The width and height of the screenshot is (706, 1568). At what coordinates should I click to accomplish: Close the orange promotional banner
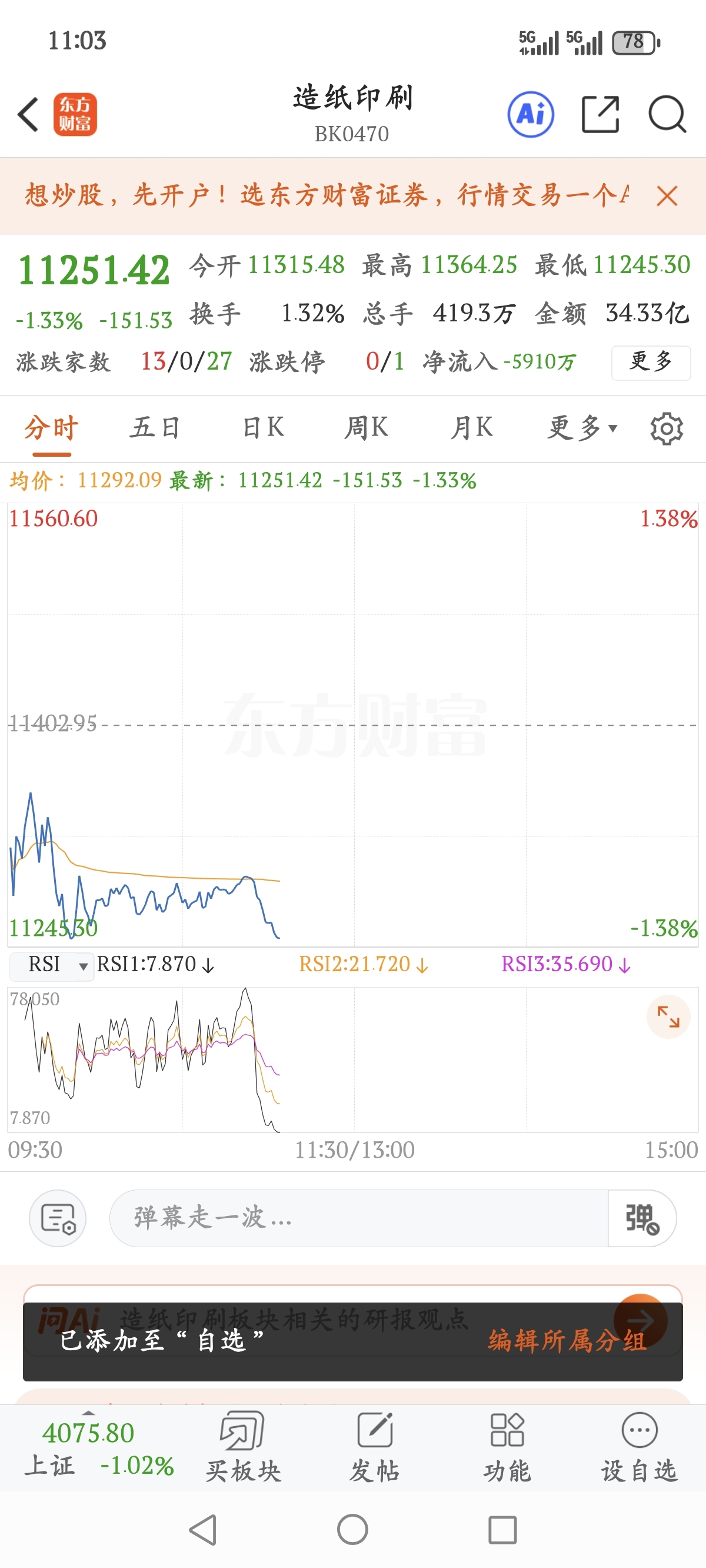pos(667,196)
